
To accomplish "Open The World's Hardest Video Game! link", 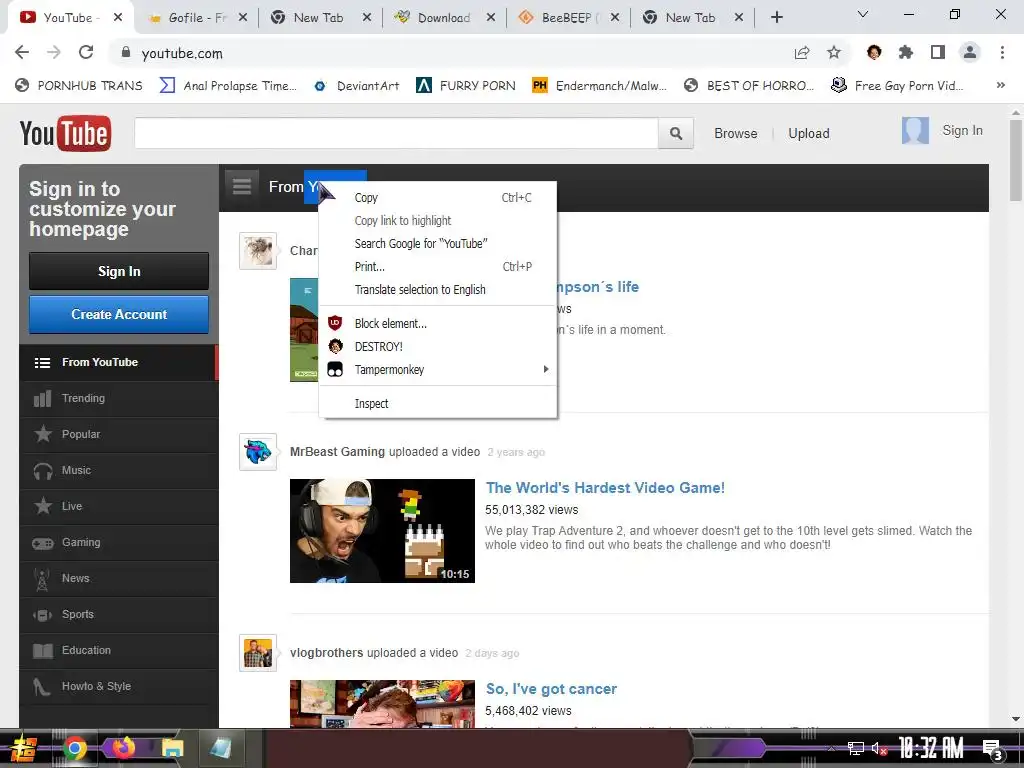I will click(x=605, y=488).
